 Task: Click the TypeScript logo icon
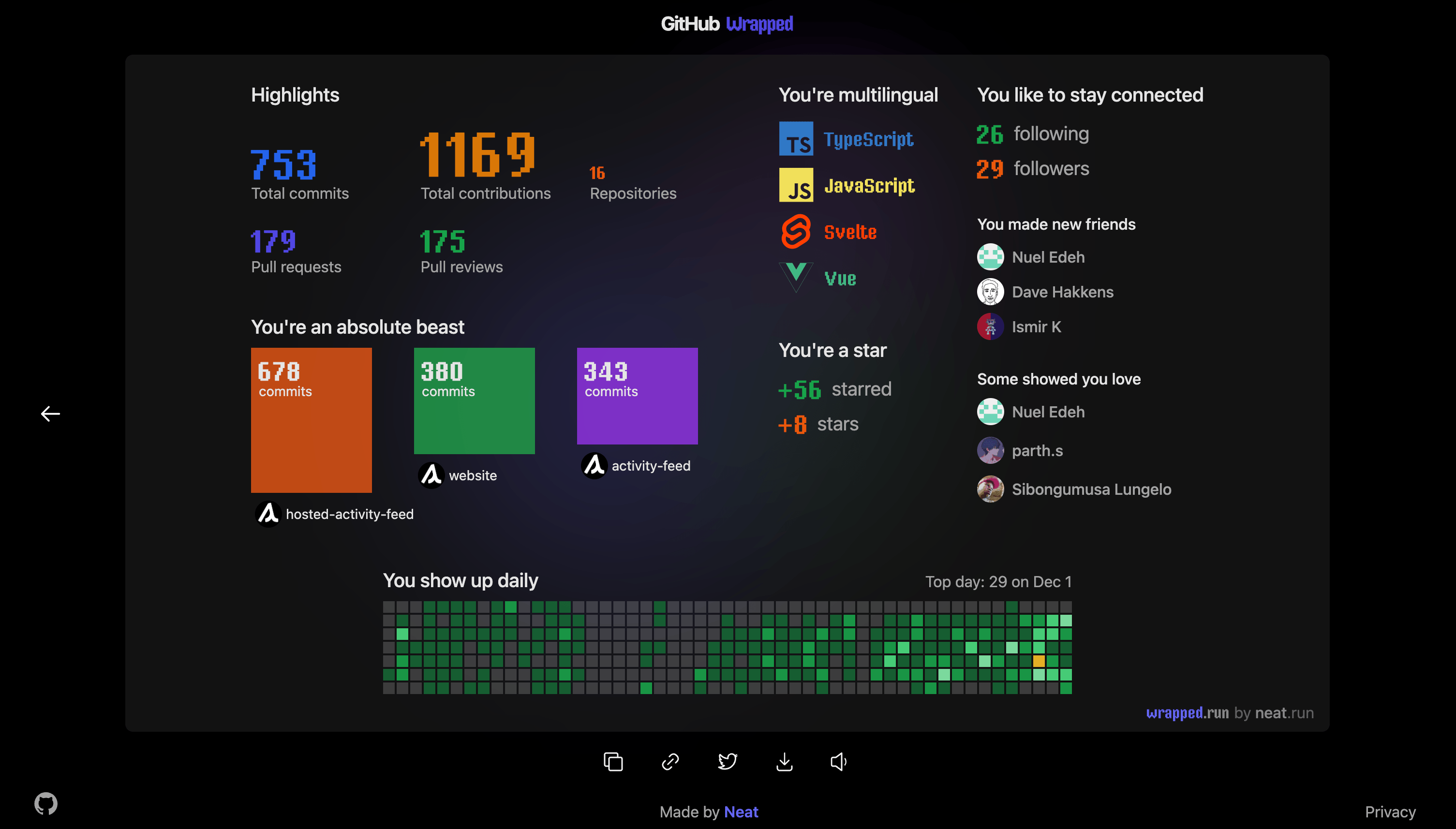coord(796,139)
